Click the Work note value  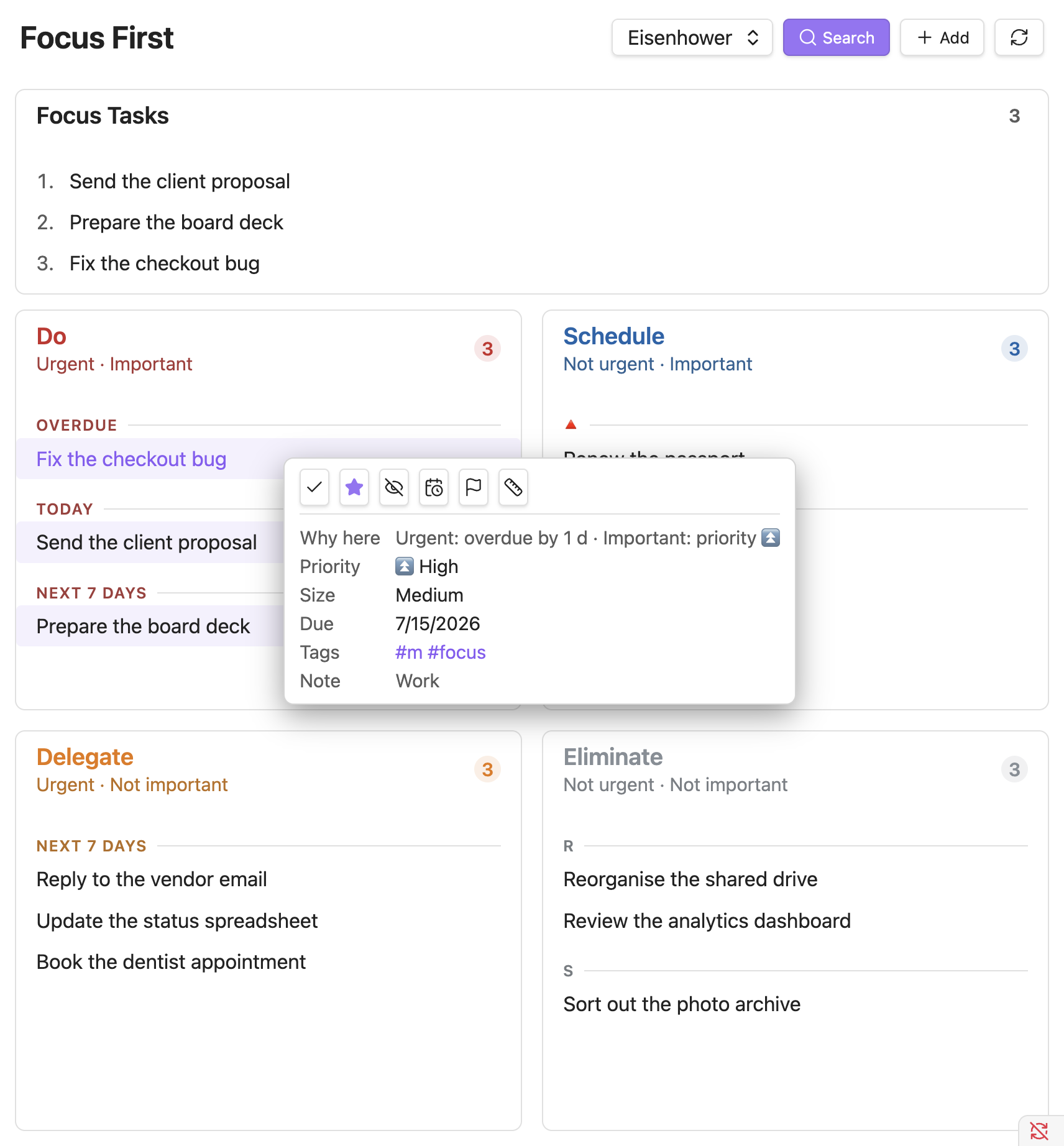[x=418, y=681]
